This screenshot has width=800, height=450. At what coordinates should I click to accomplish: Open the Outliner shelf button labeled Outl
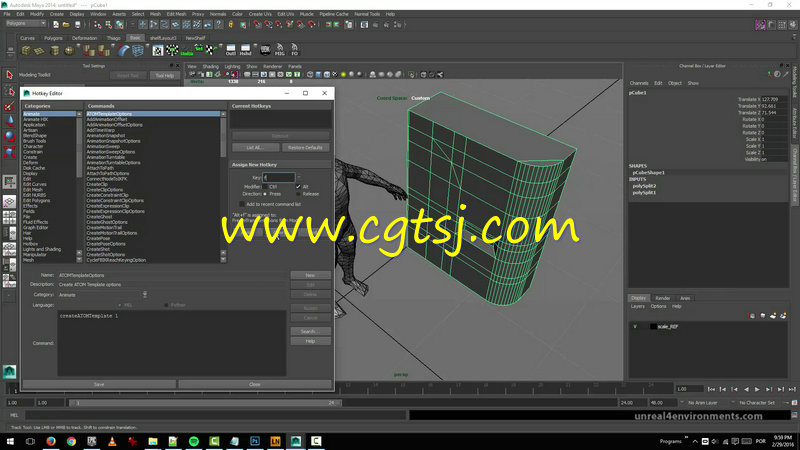pyautogui.click(x=231, y=50)
